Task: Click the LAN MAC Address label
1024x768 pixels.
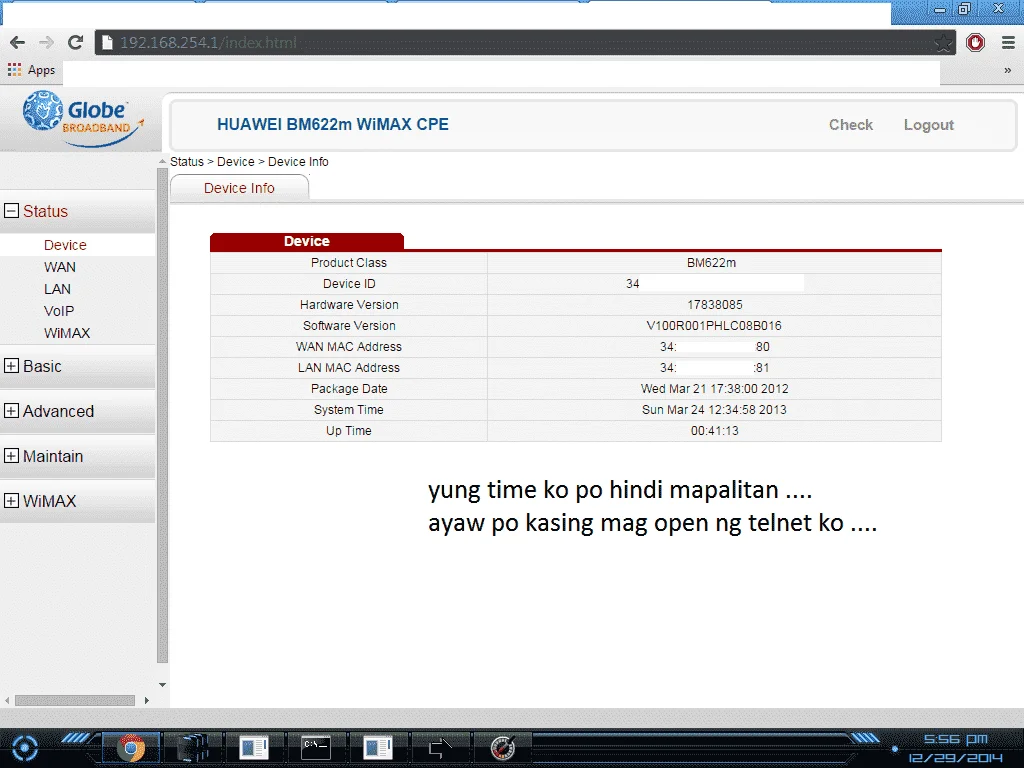Action: [x=349, y=368]
